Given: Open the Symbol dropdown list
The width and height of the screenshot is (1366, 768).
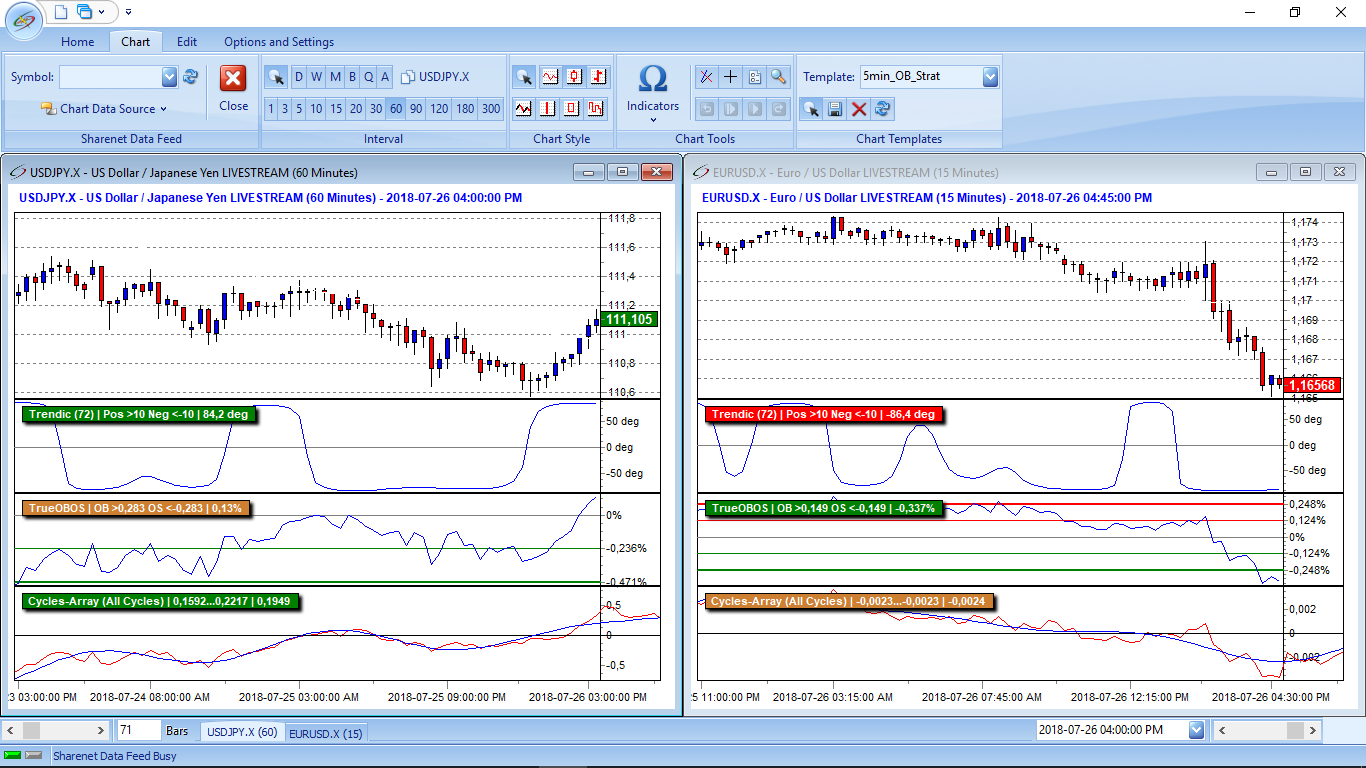Looking at the screenshot, I should (x=169, y=77).
